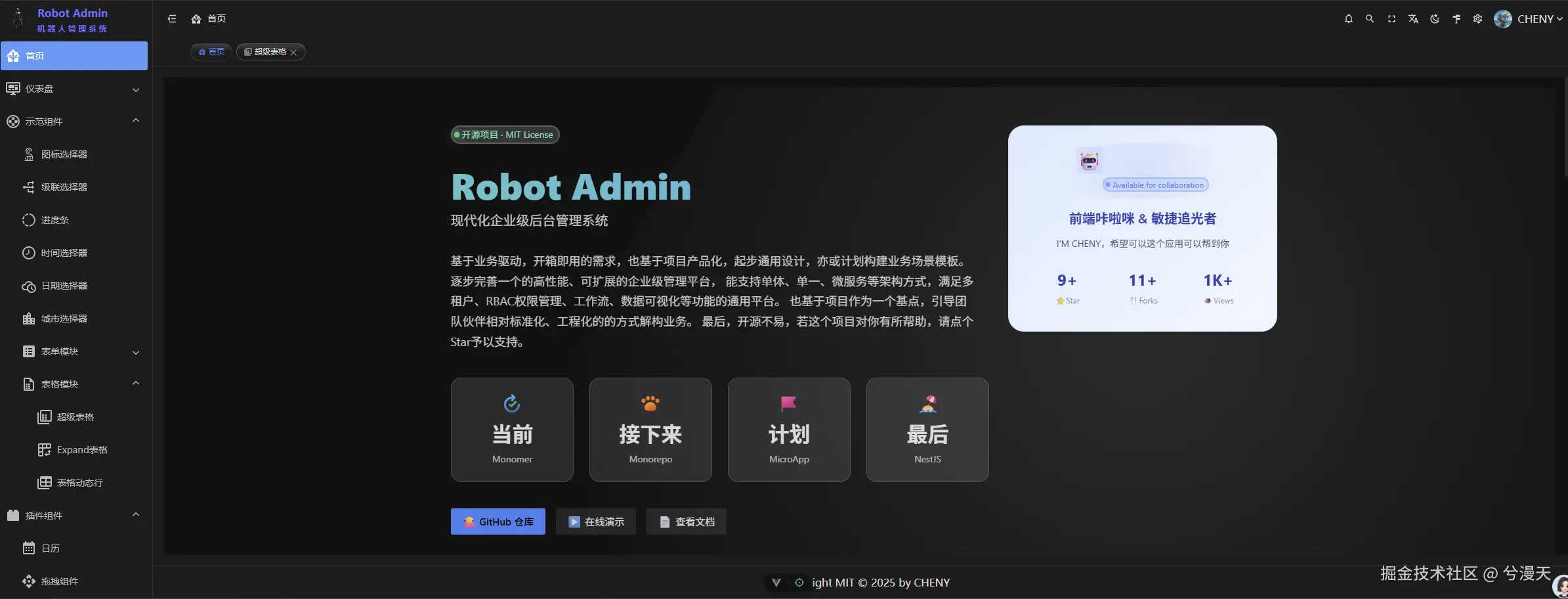Click the home icon in the breadcrumb
This screenshot has height=599, width=1568.
pos(196,19)
